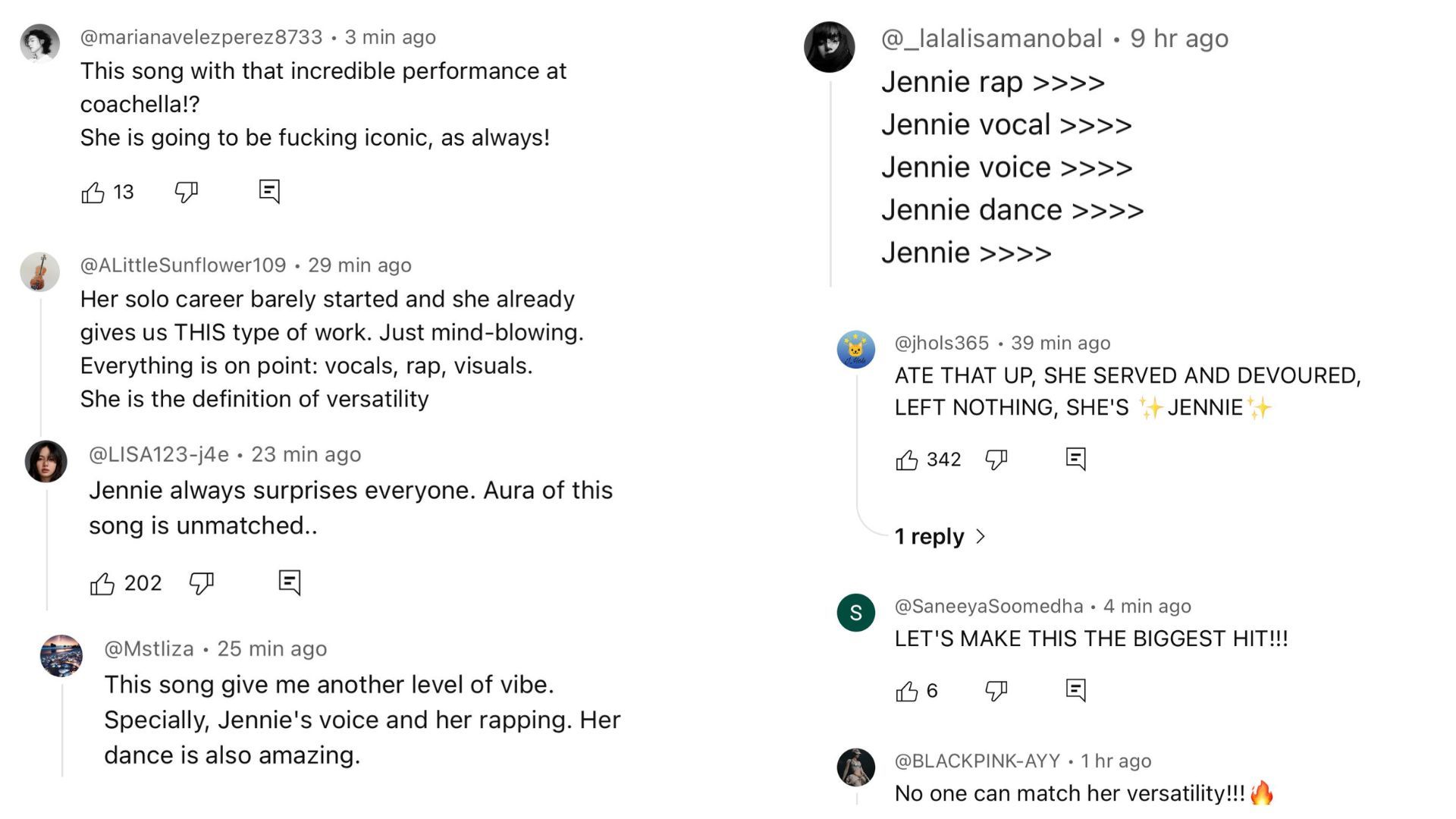Like @jhols365's comment with 342 likes
1456x819 pixels.
(907, 460)
